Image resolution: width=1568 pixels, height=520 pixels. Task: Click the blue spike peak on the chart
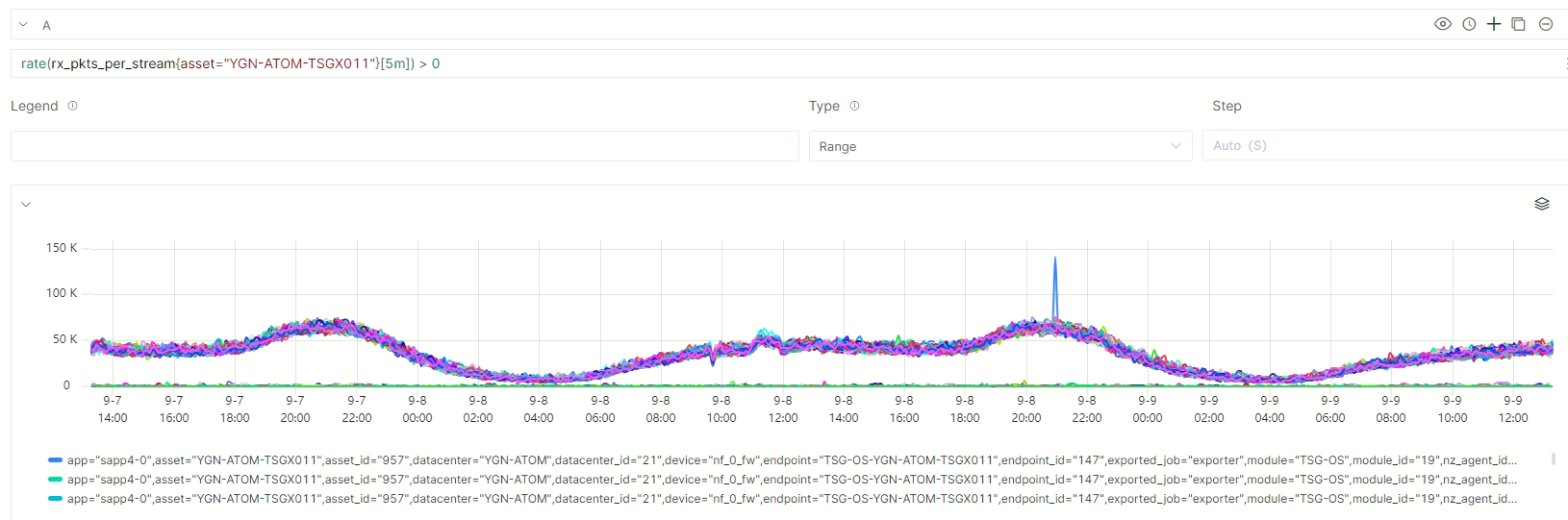pyautogui.click(x=1055, y=259)
